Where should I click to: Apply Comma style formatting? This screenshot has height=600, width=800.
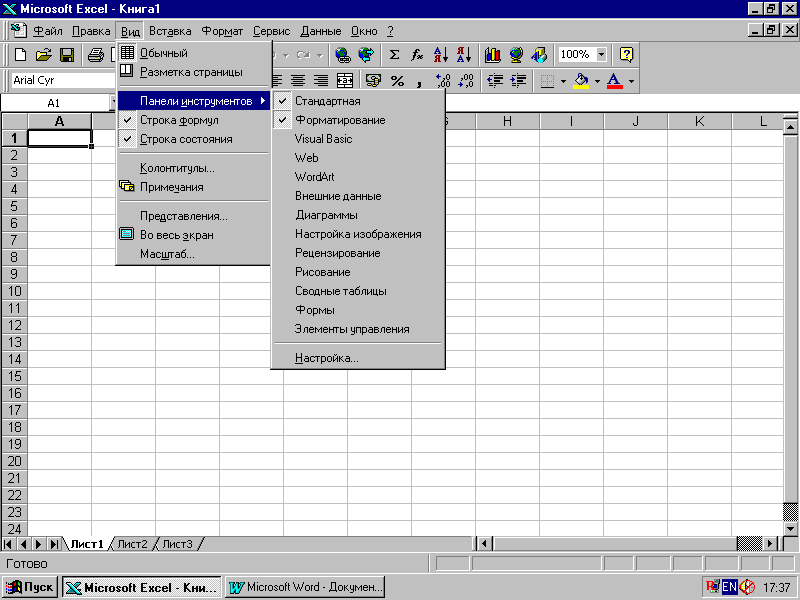tap(420, 81)
